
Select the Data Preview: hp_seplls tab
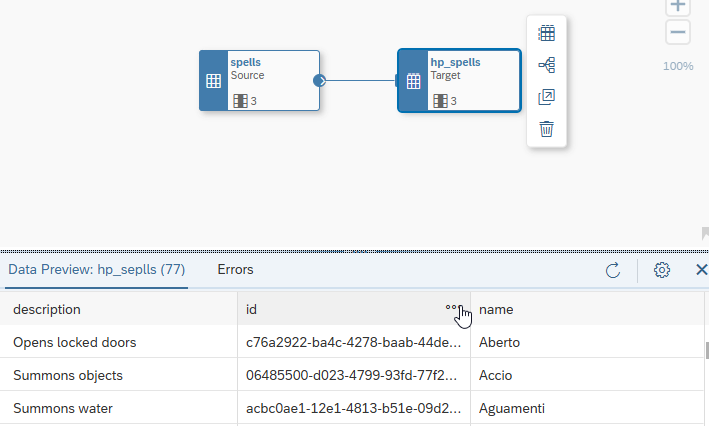click(95, 269)
